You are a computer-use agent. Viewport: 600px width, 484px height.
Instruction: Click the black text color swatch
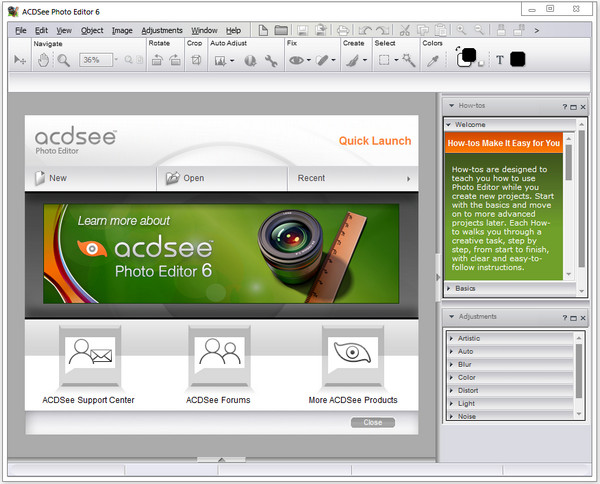coord(517,59)
